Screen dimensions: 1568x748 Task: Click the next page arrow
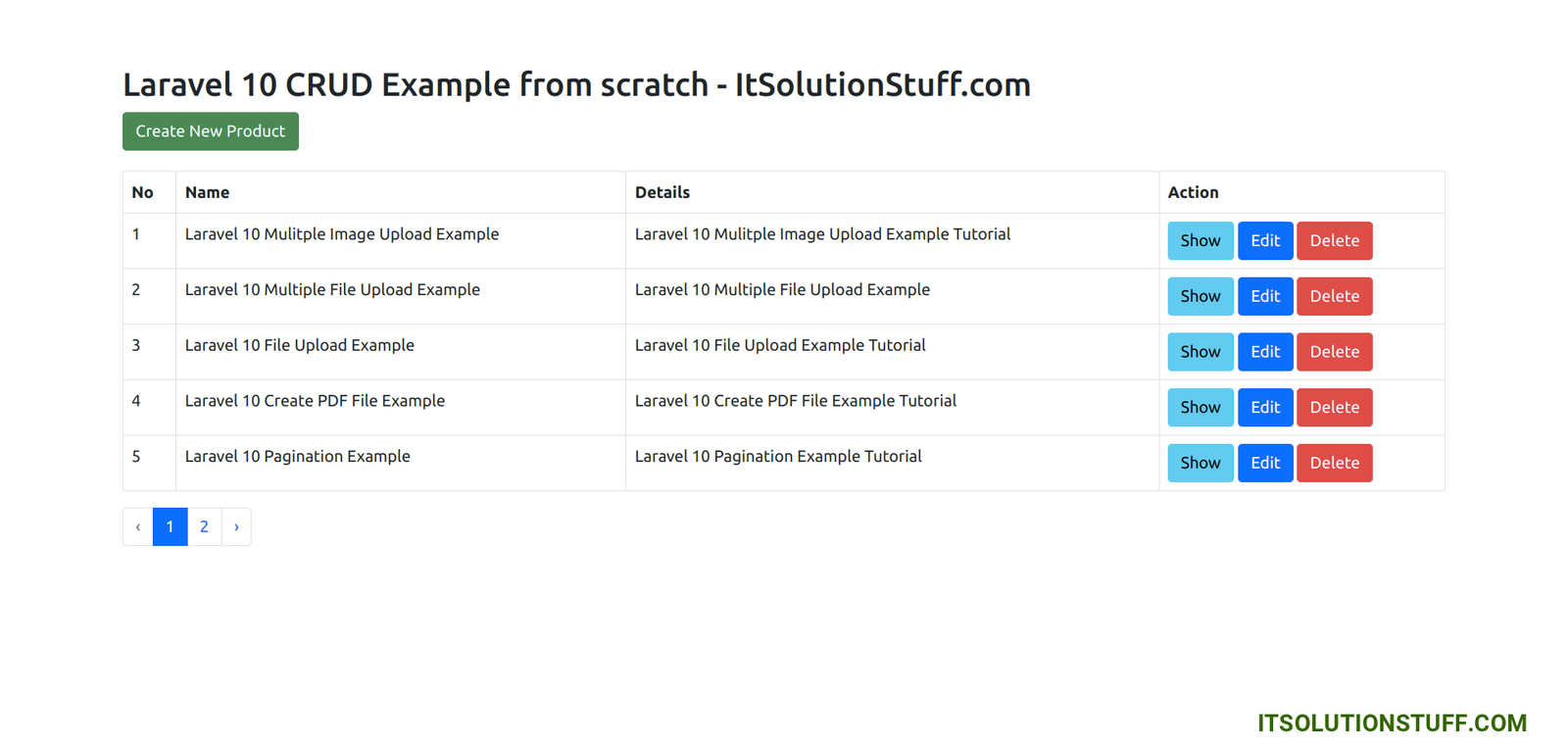coord(236,527)
